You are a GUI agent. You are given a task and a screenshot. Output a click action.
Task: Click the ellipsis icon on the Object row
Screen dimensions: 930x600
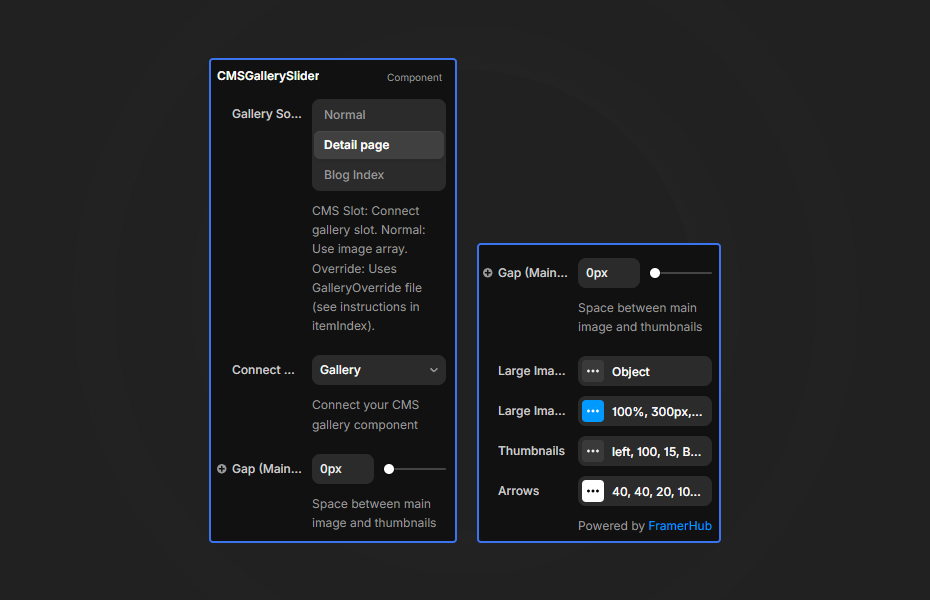click(x=593, y=371)
